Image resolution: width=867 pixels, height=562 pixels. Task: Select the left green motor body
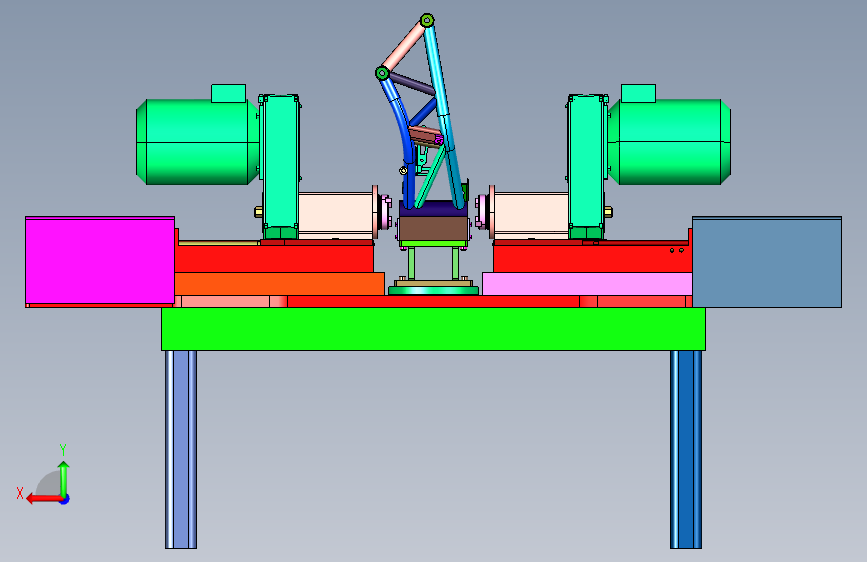point(197,142)
